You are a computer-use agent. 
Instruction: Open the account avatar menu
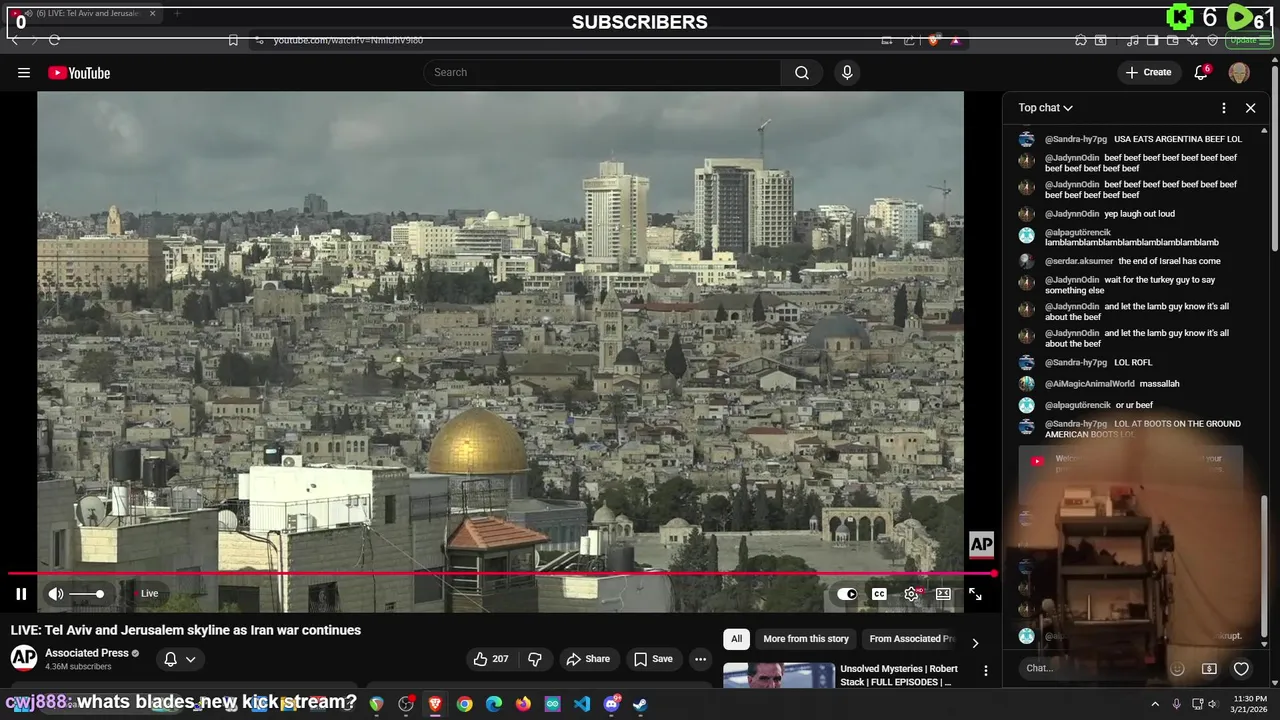click(x=1239, y=72)
